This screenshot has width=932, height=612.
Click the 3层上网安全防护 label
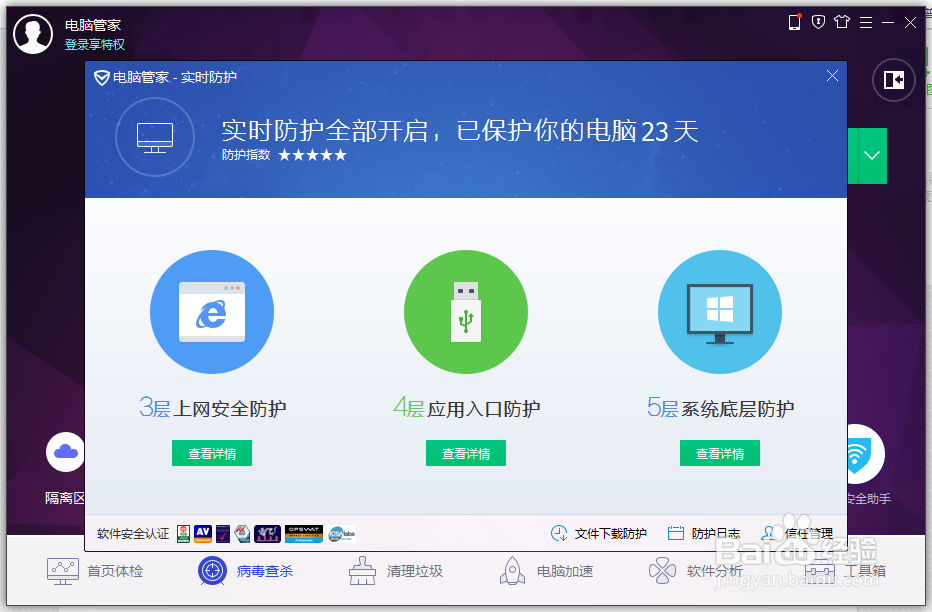213,408
